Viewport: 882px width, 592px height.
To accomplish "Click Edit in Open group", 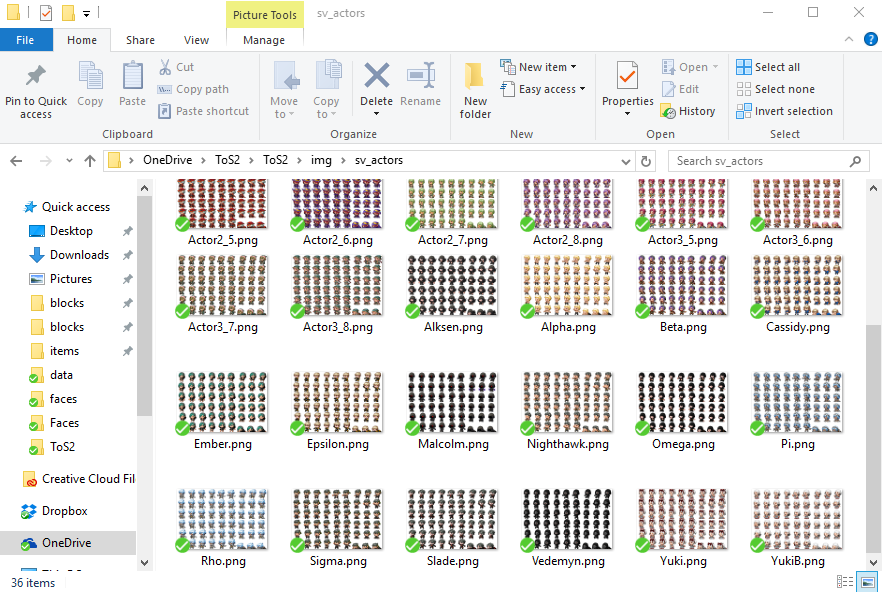I will point(681,89).
